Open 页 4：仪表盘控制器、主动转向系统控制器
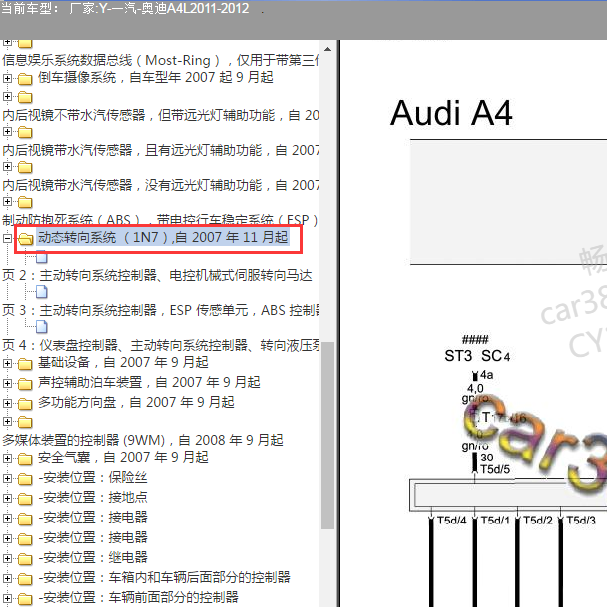The width and height of the screenshot is (607, 607). coord(161,345)
